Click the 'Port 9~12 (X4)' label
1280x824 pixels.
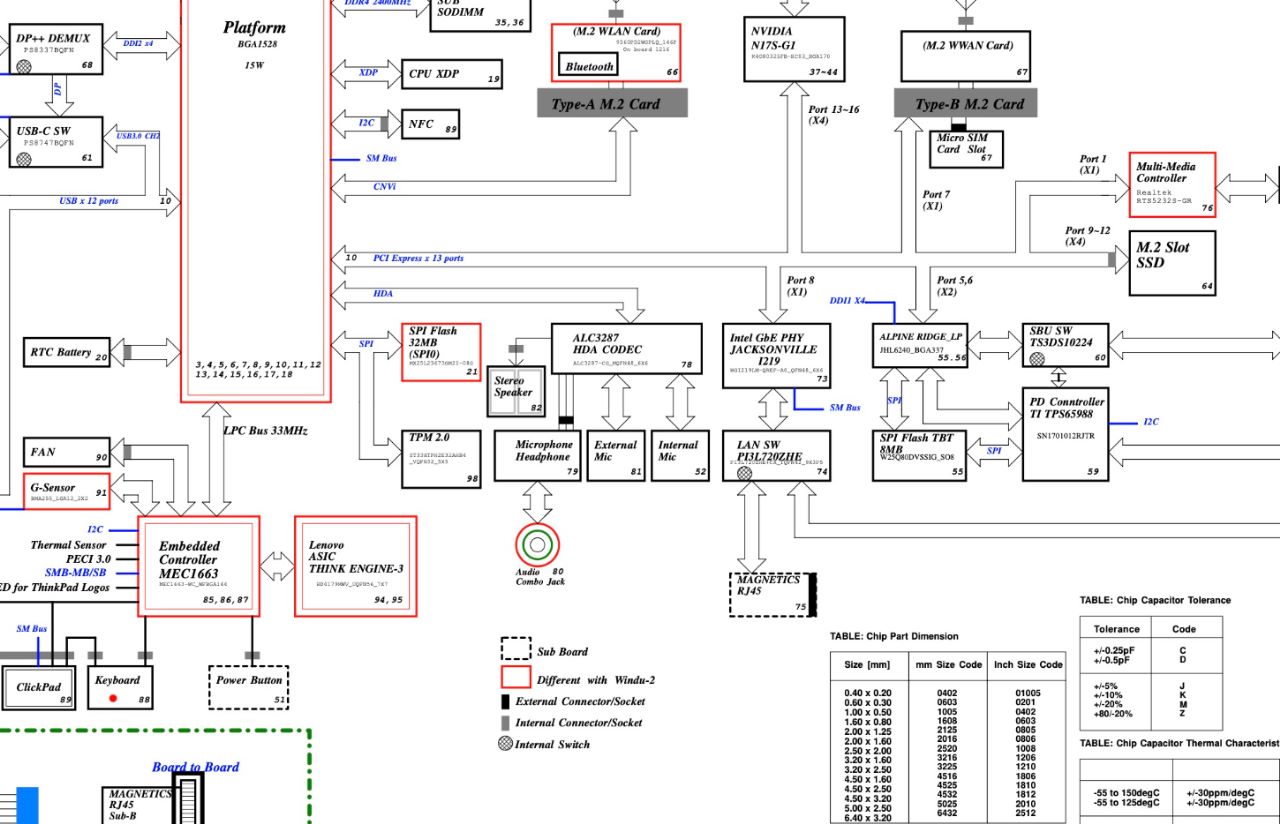(x=1088, y=236)
